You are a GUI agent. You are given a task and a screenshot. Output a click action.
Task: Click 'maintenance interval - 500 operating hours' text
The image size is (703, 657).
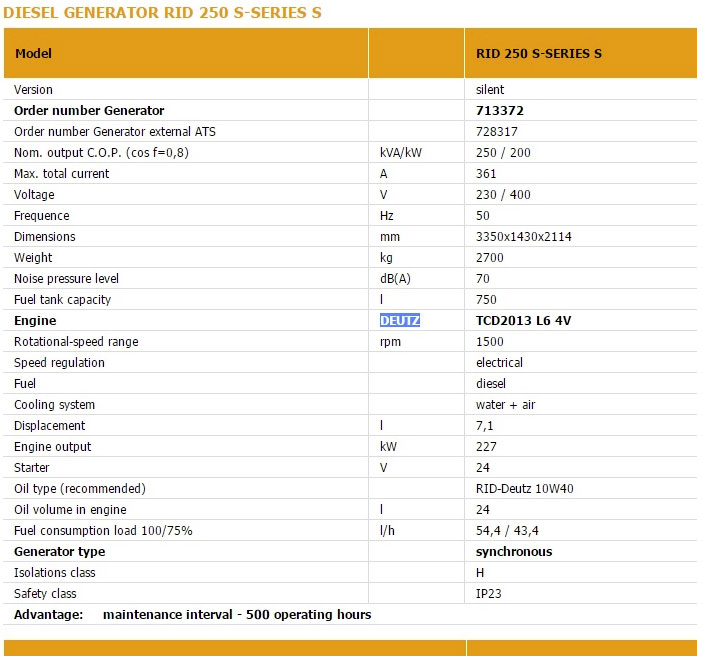tap(237, 614)
